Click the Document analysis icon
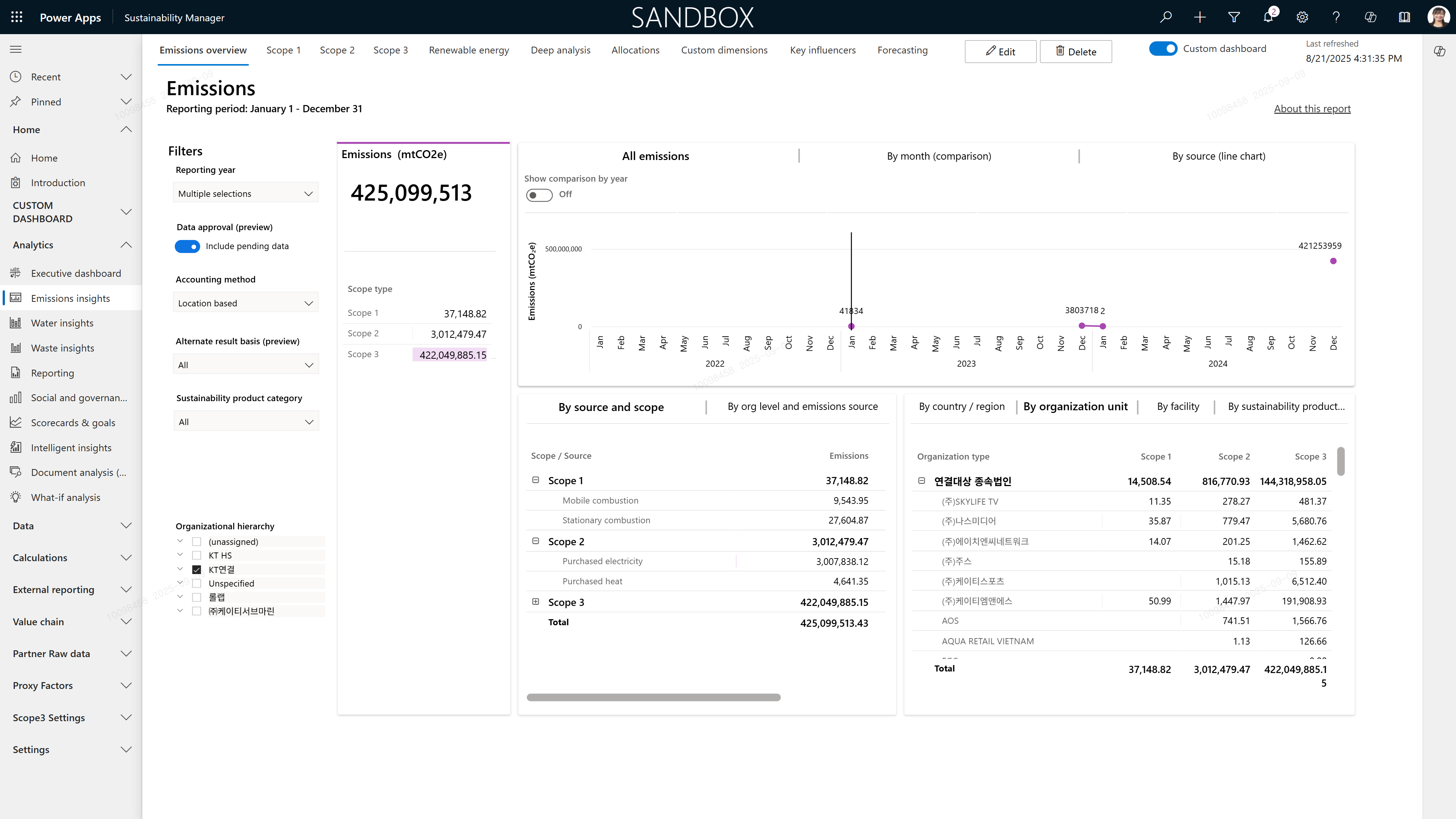This screenshot has height=819, width=1456. tap(16, 472)
